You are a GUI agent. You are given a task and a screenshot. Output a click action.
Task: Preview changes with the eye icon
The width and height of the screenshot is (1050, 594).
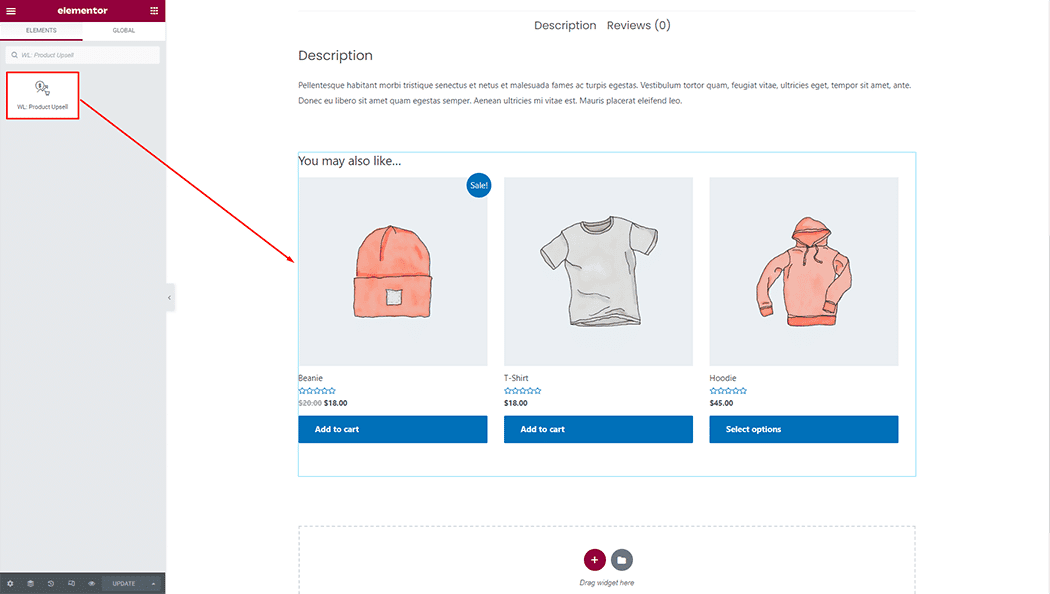click(x=91, y=582)
